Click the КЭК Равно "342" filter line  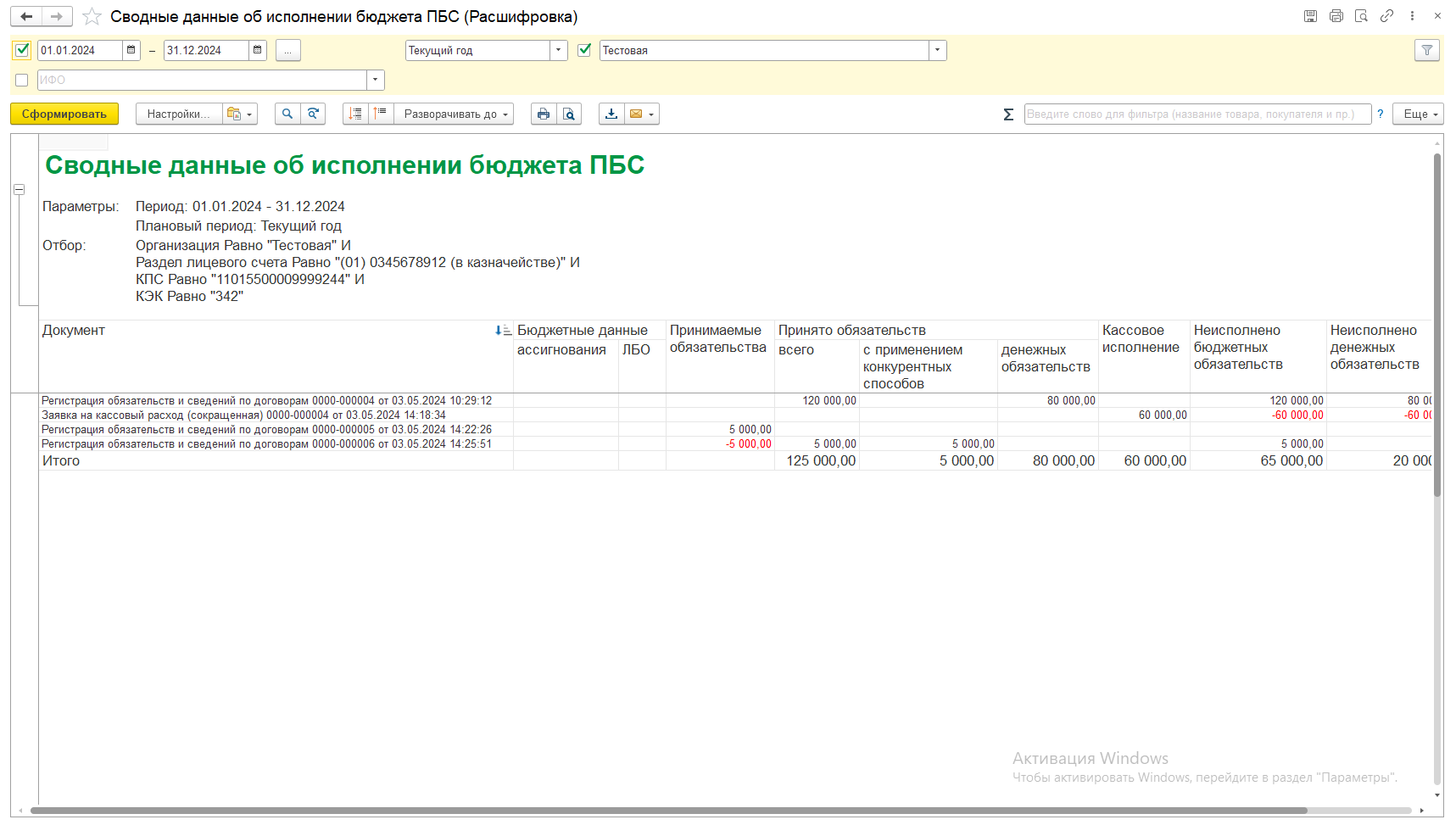(189, 296)
